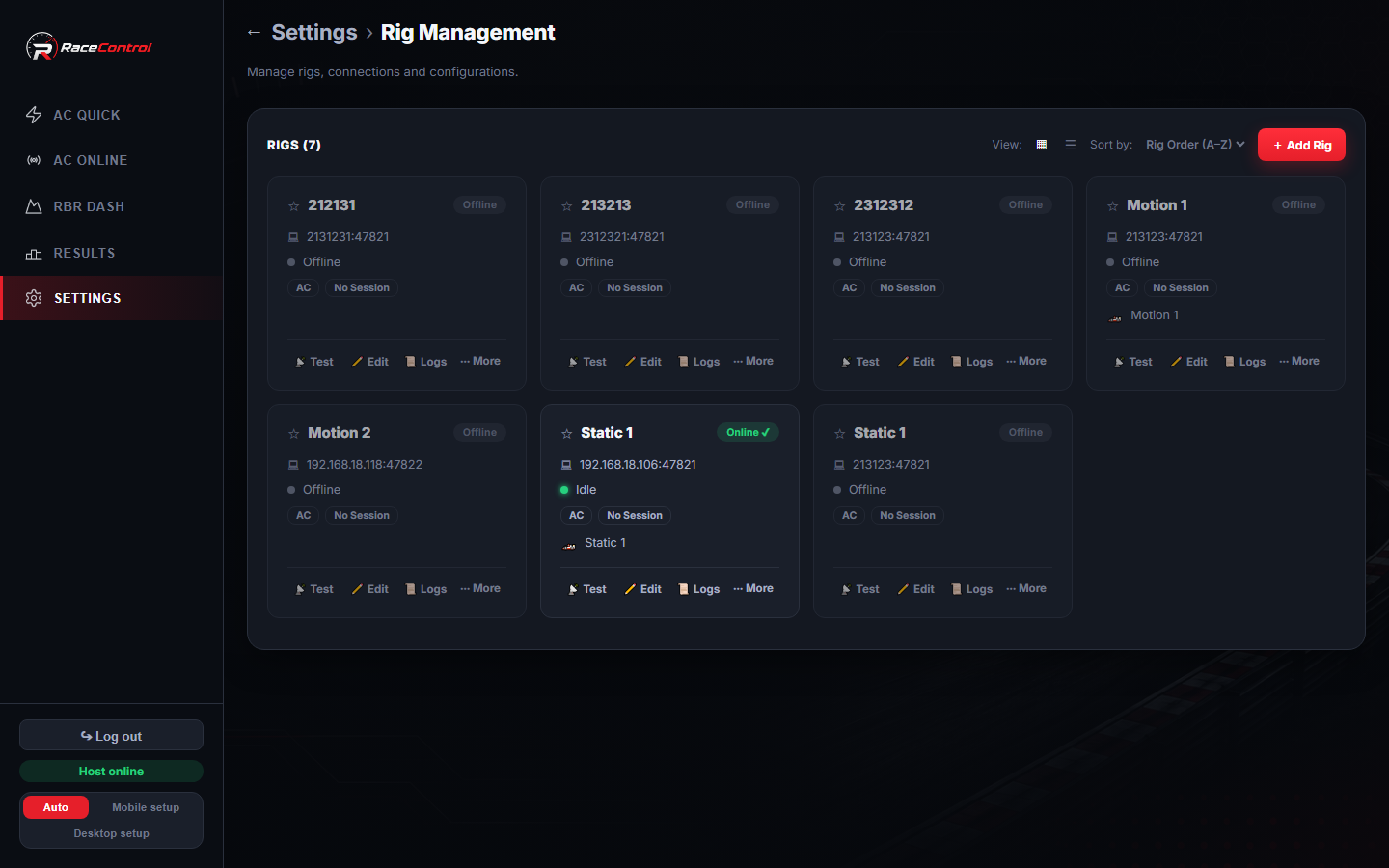Screen dimensions: 1389x868
Task: Open Logs for online Static 1 rig
Action: click(699, 589)
